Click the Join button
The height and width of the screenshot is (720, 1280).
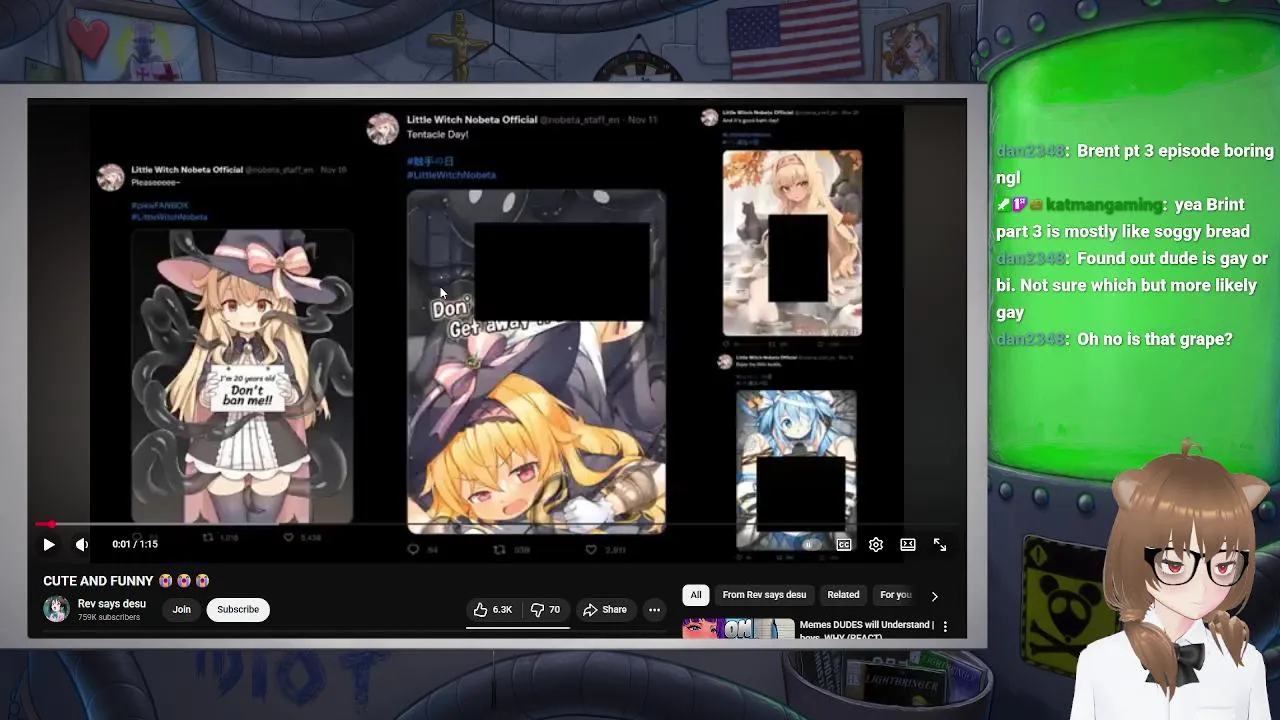click(181, 609)
